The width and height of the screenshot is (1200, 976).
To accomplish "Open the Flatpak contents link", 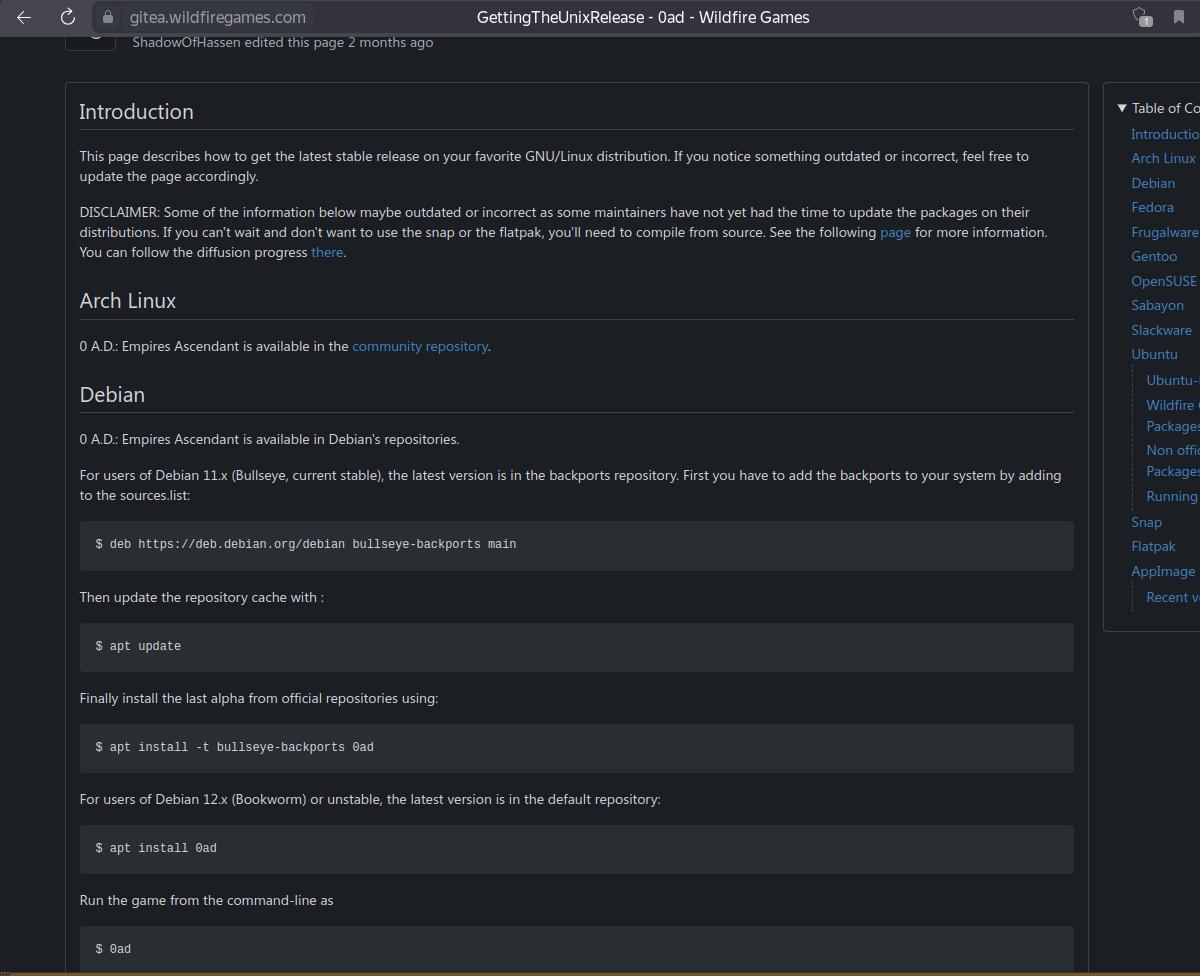I will pyautogui.click(x=1153, y=546).
